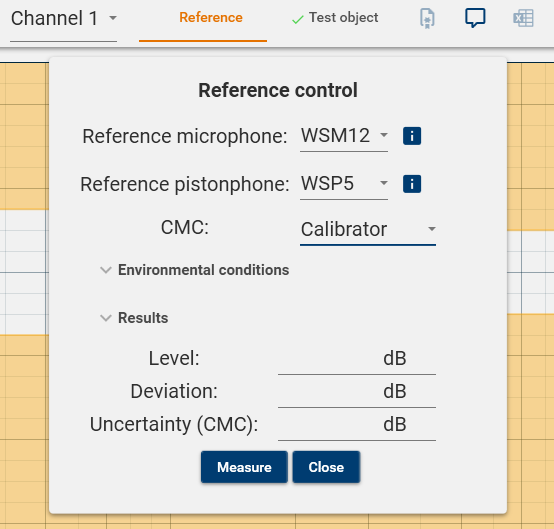Click the Reference control heading
This screenshot has height=529, width=554.
[278, 90]
